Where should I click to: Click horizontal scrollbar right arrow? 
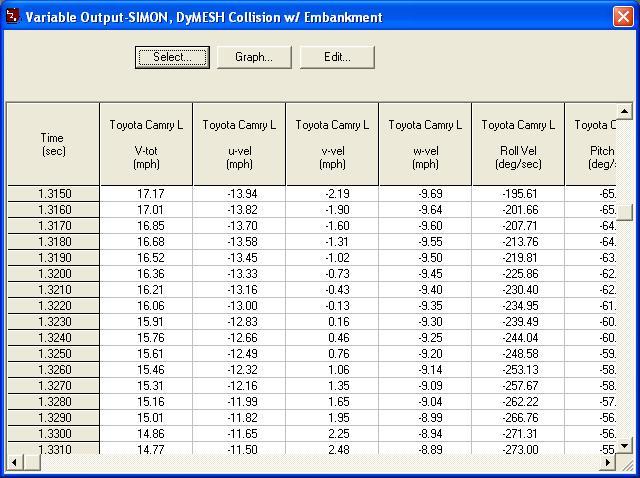tap(609, 461)
